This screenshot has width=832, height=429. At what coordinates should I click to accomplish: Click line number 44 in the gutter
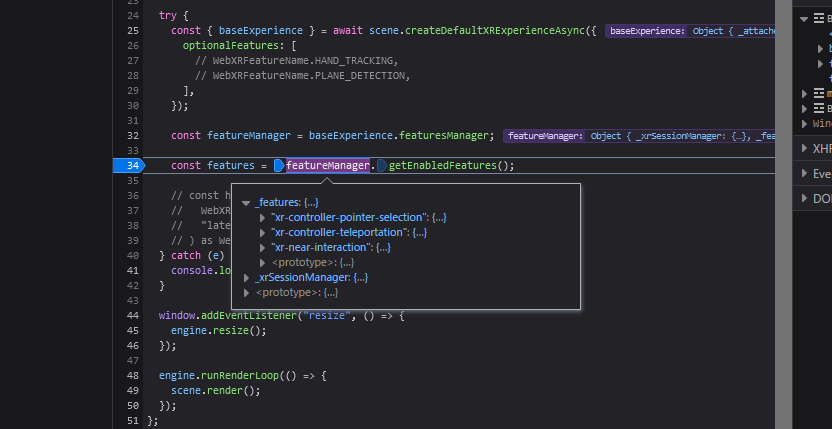pos(133,315)
